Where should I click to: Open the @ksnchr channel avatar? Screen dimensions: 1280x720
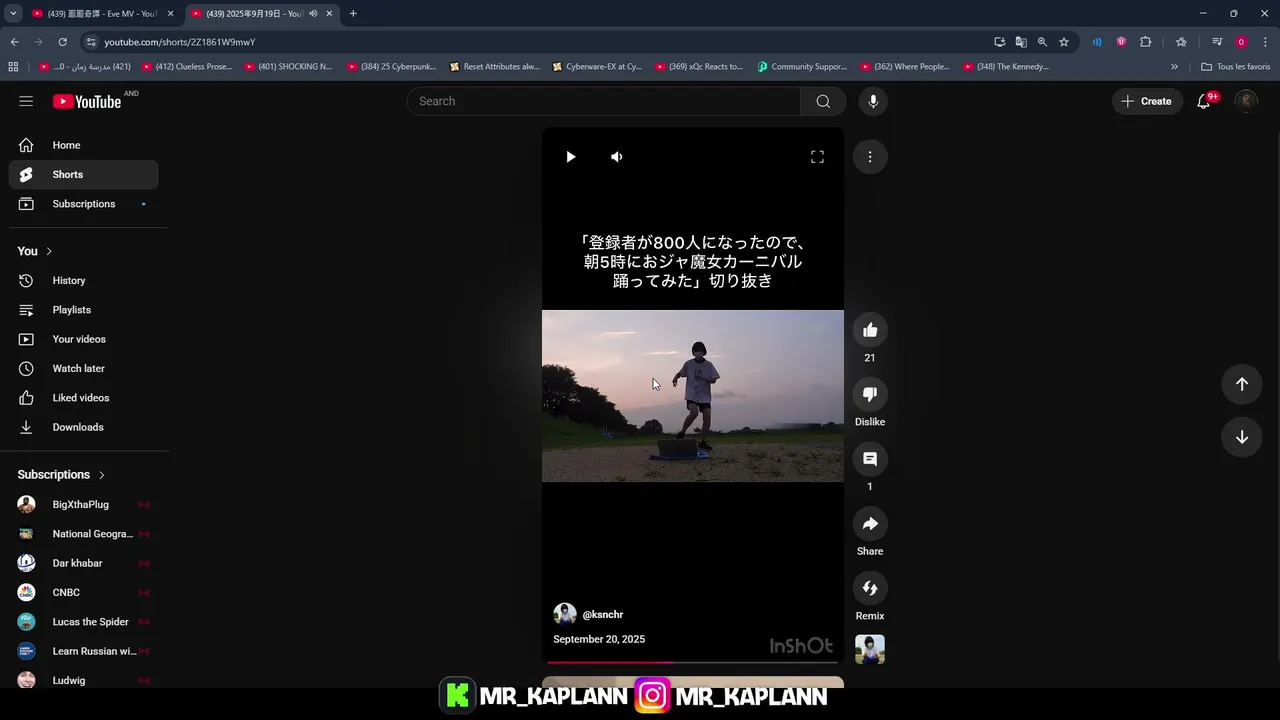(565, 614)
